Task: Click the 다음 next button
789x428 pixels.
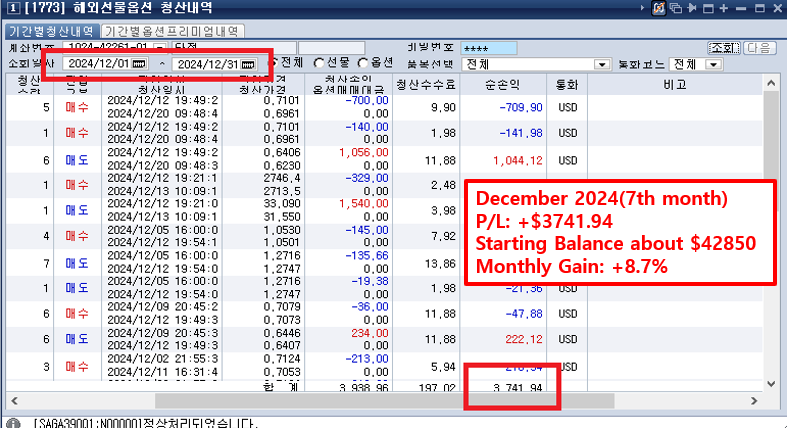Action: click(762, 47)
